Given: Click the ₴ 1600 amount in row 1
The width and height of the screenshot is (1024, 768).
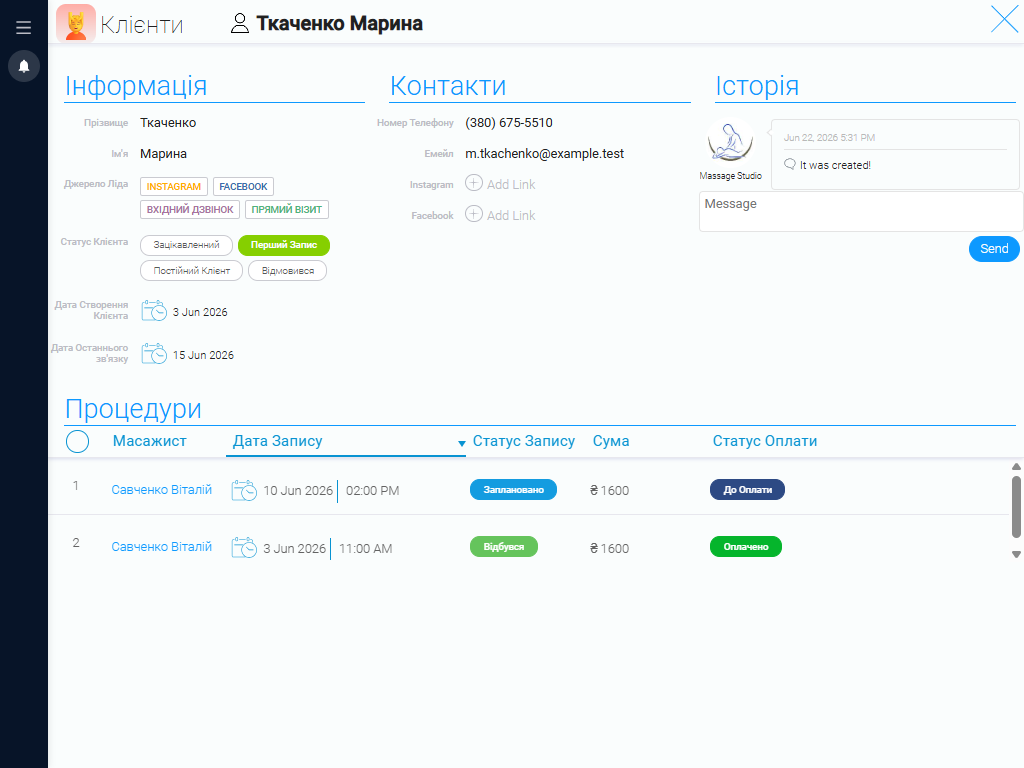Looking at the screenshot, I should [609, 490].
